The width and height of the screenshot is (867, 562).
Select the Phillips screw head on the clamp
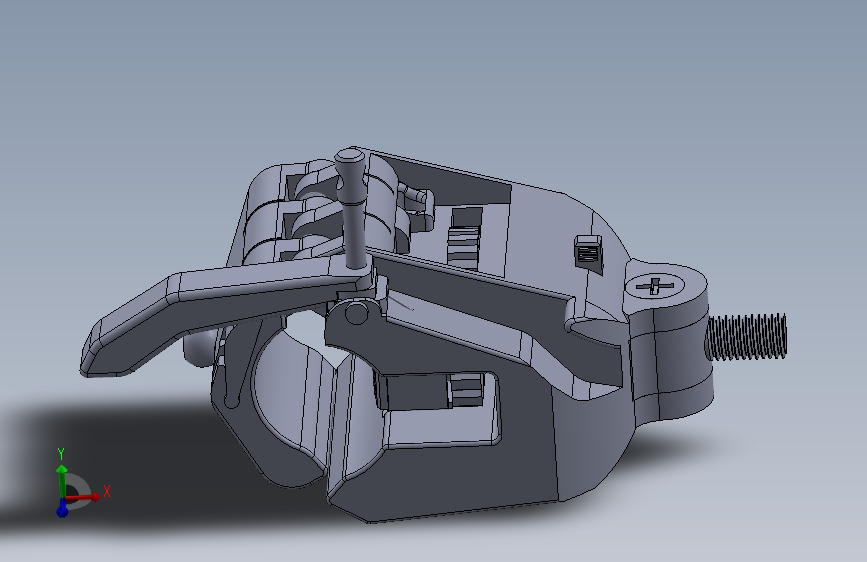pos(655,286)
